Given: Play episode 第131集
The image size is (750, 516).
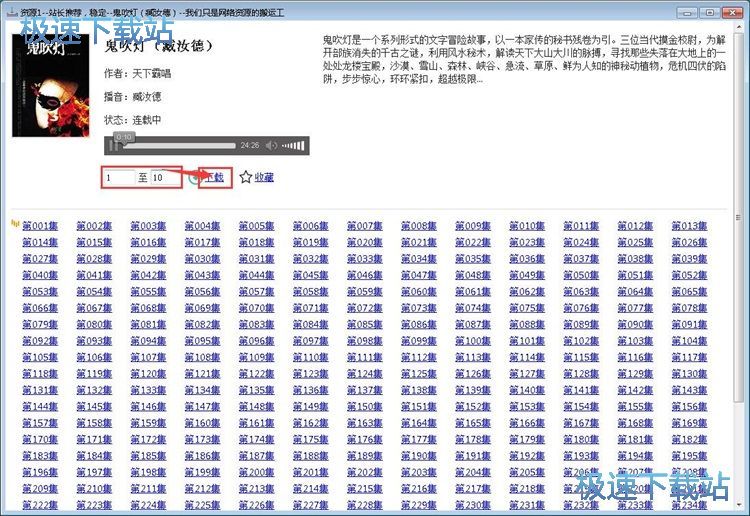Looking at the screenshot, I should point(40,390).
